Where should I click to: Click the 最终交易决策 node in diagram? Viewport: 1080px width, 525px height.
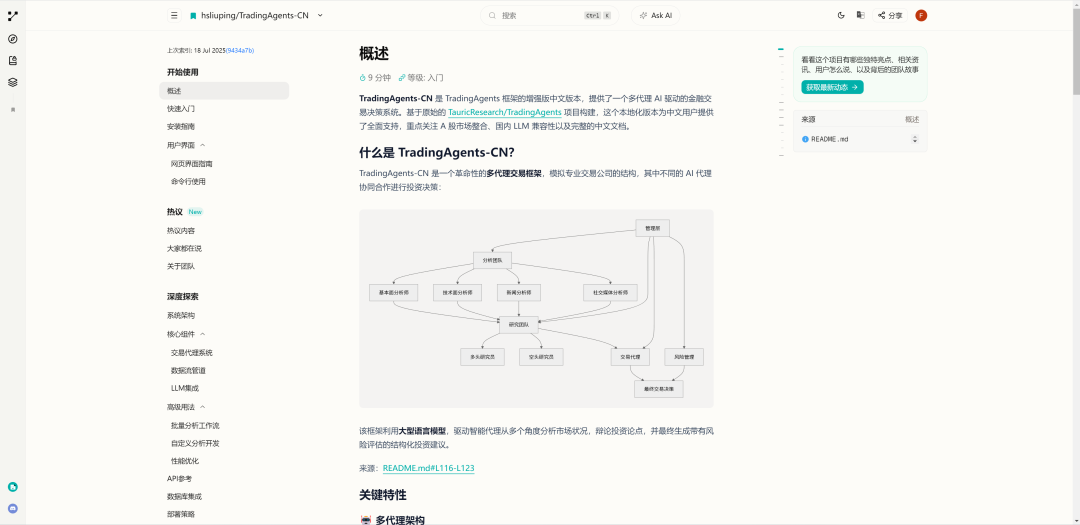[658, 389]
